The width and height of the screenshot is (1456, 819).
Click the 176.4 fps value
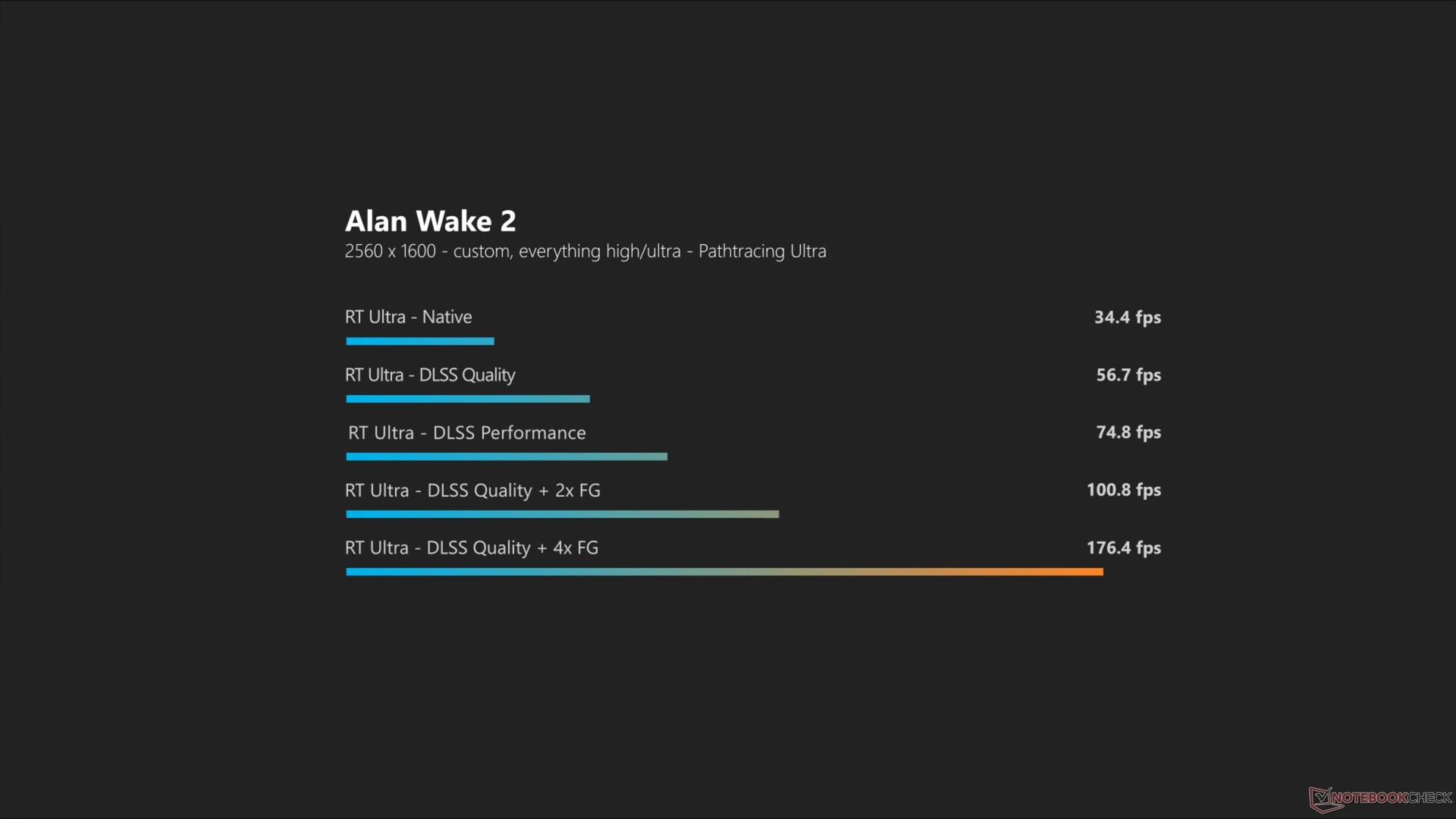pos(1123,548)
